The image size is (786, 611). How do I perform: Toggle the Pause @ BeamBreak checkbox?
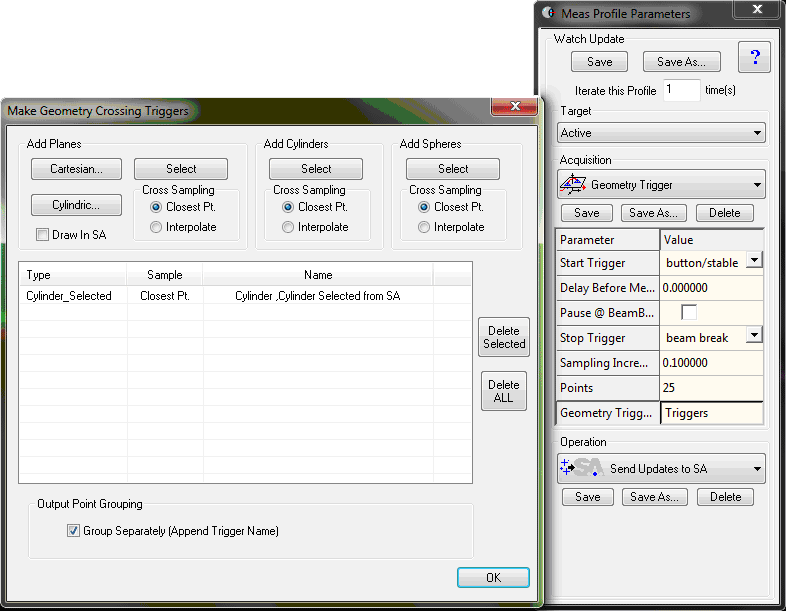(x=689, y=313)
